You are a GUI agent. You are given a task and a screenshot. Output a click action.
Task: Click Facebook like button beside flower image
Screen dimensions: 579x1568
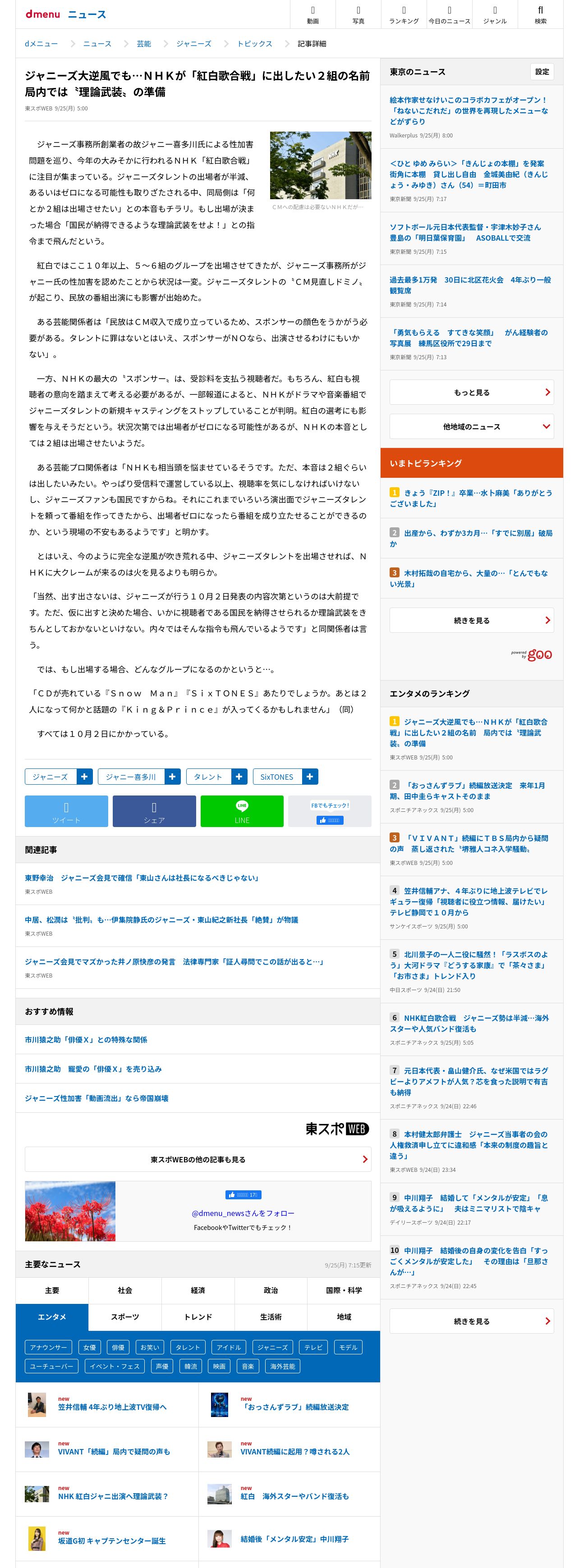(x=243, y=1195)
